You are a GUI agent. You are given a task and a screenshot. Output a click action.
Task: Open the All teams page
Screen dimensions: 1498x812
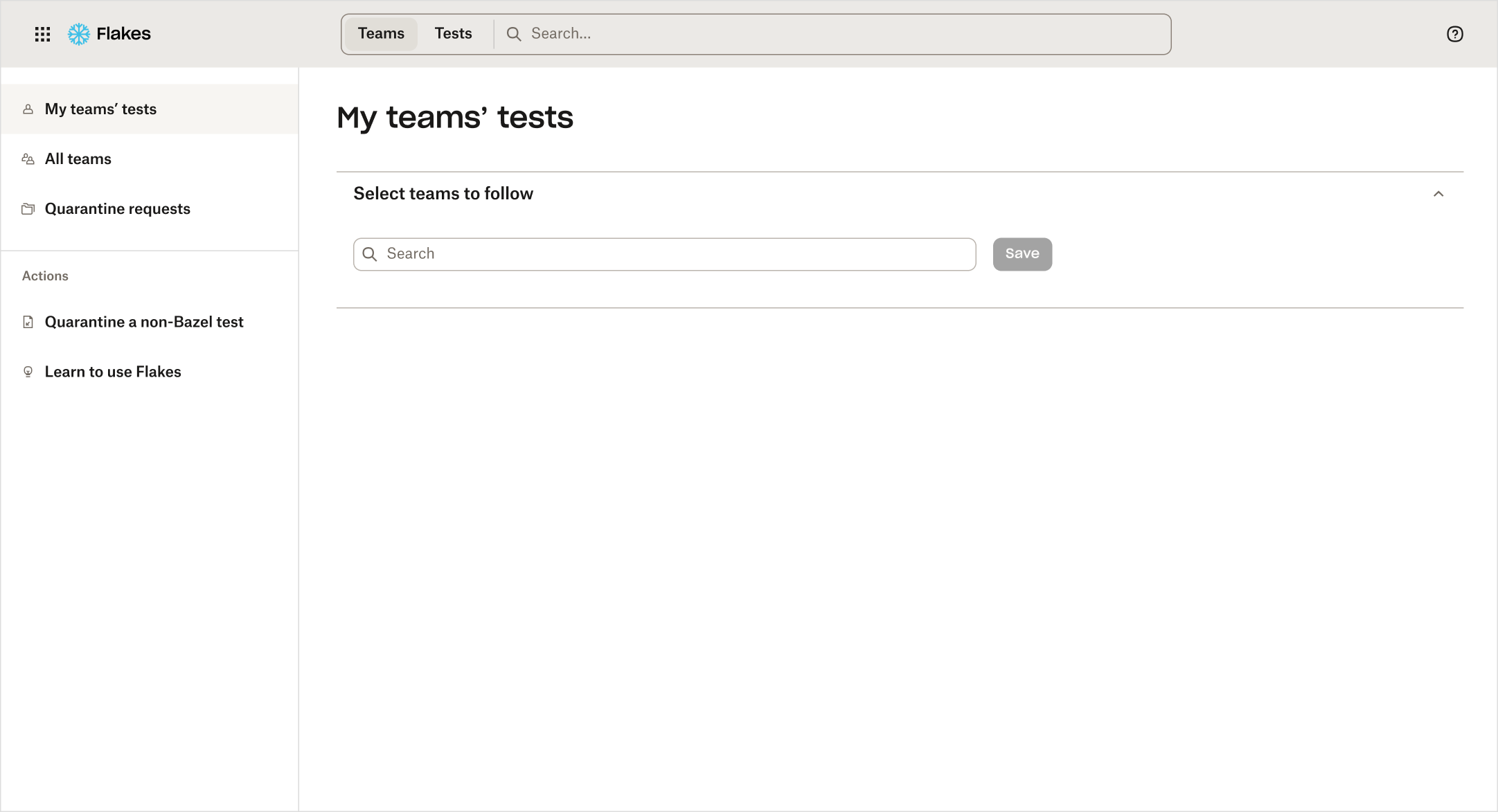(78, 159)
